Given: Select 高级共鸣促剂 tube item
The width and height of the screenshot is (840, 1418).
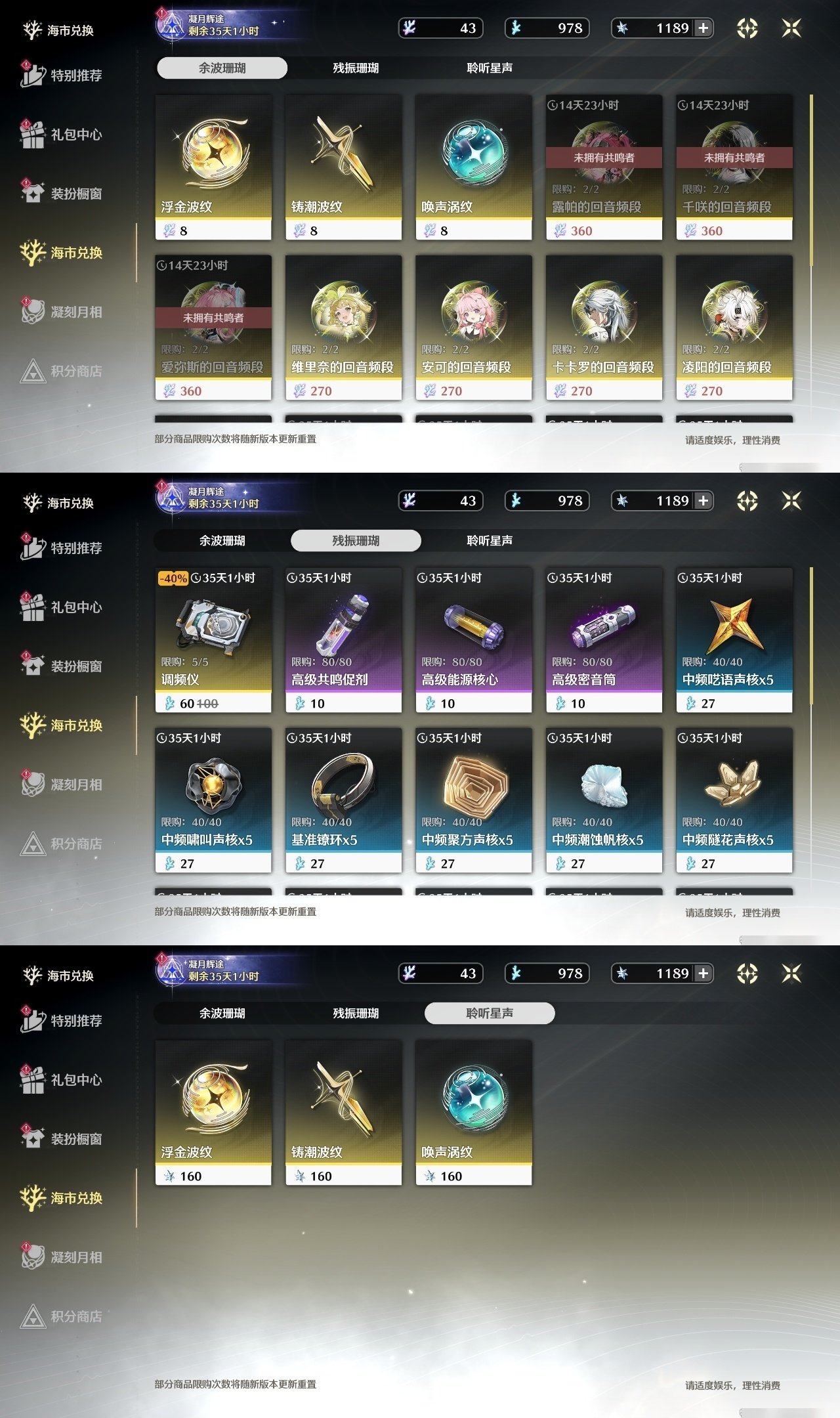Looking at the screenshot, I should pyautogui.click(x=343, y=640).
